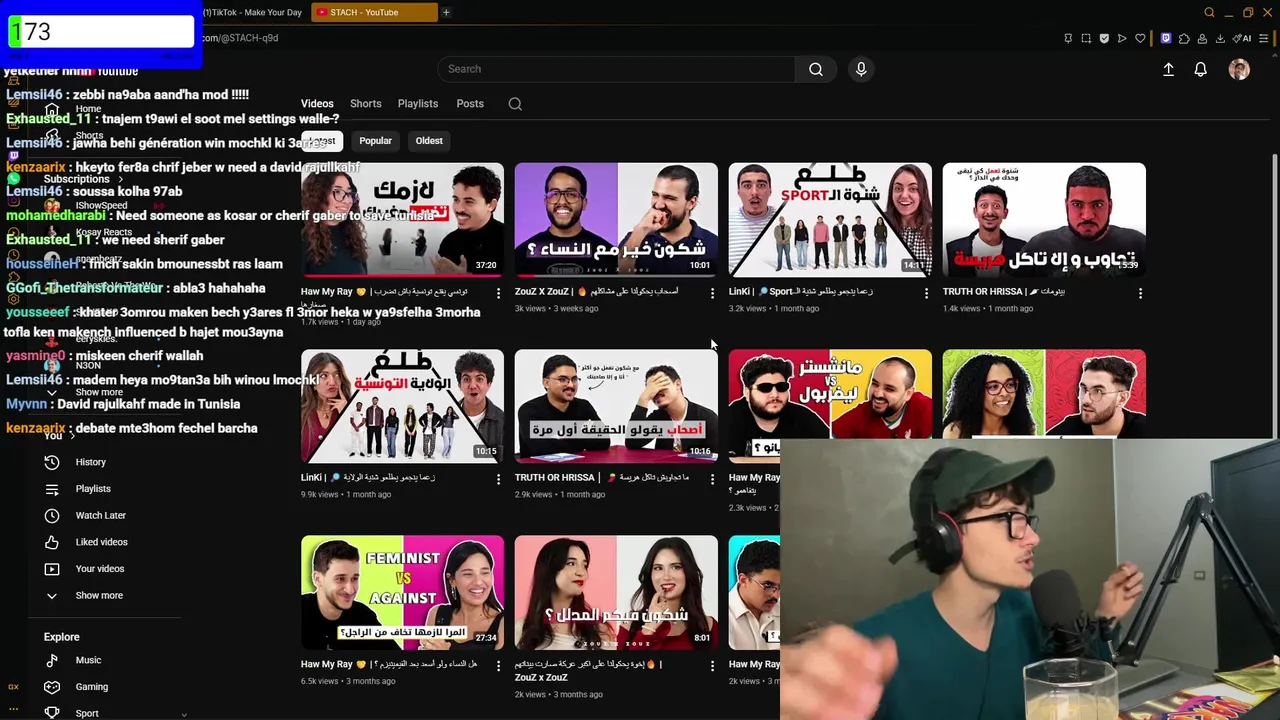Screen dimensions: 1280x720
Task: Open options menu for 37:20 Haw My Ray video
Action: click(x=498, y=293)
